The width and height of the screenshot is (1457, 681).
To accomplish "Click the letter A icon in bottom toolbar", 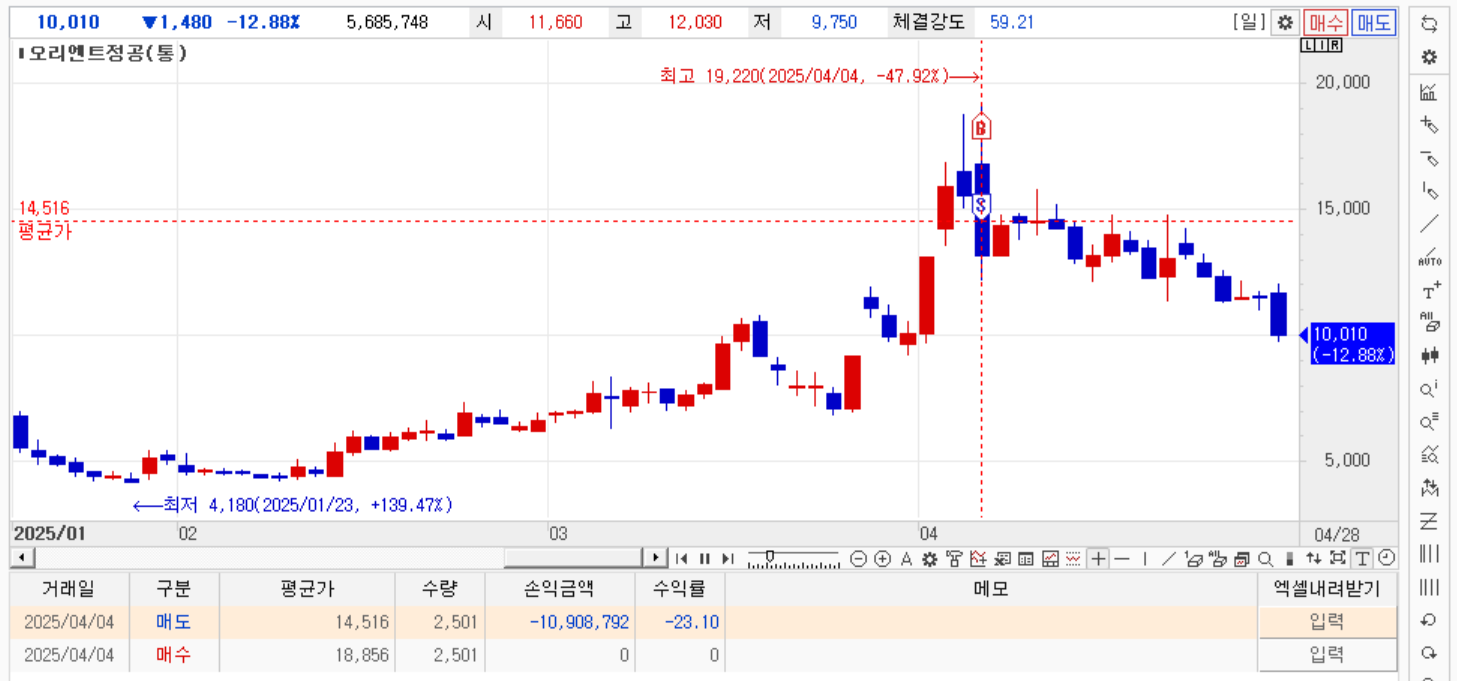I will pos(906,559).
